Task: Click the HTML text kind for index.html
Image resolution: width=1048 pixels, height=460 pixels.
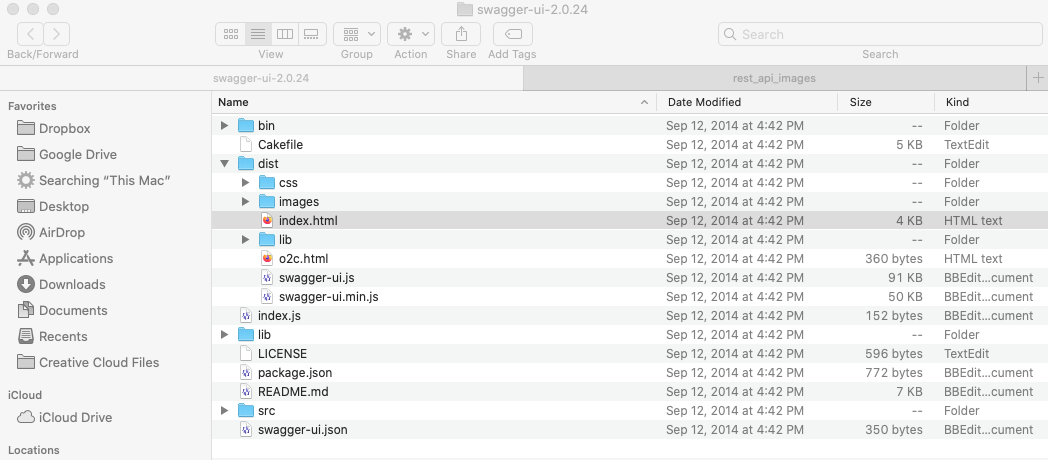Action: 973,221
